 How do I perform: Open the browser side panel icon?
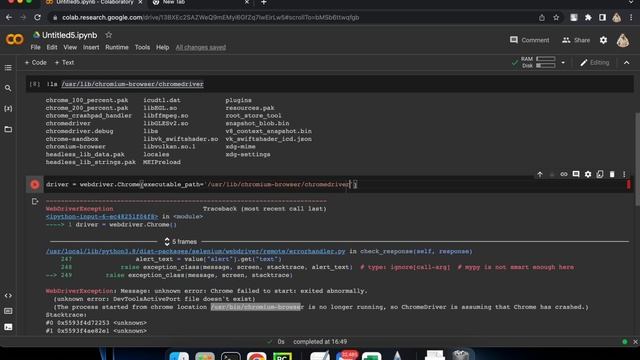(x=602, y=18)
